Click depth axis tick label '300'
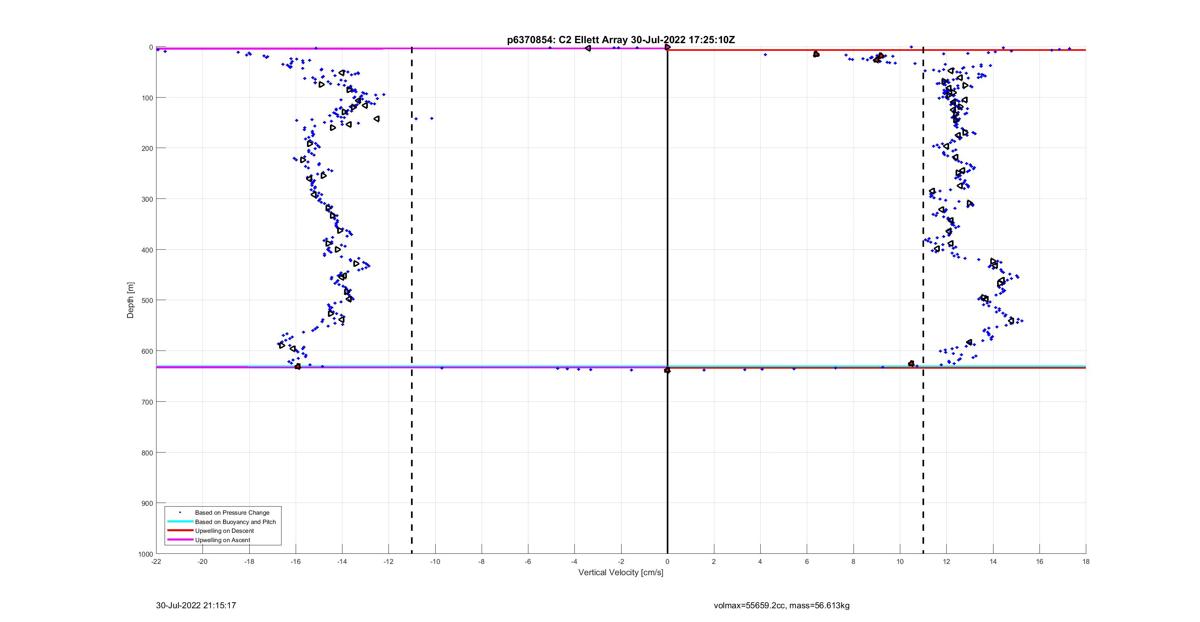Screen dimensions: 1200x622 point(146,199)
